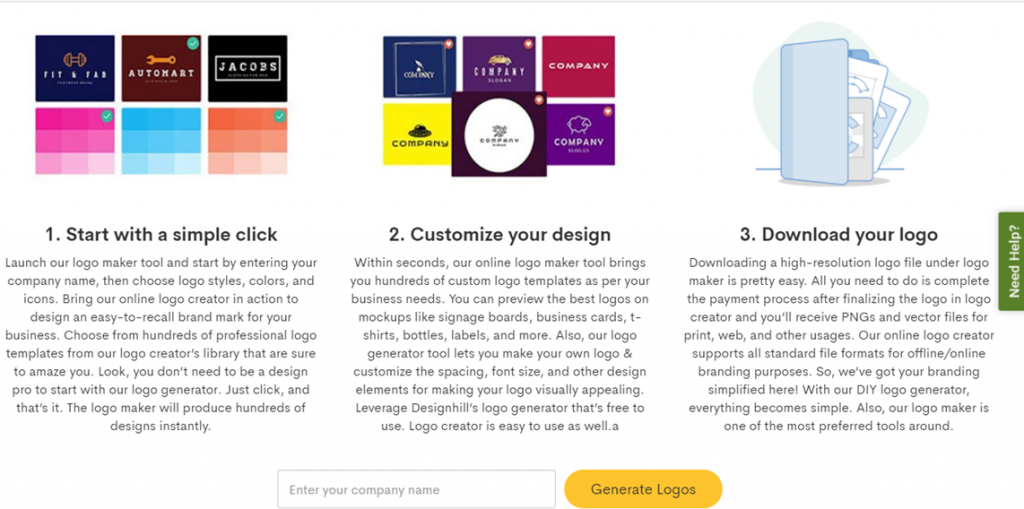Click the Start with a simple click heading

161,235
